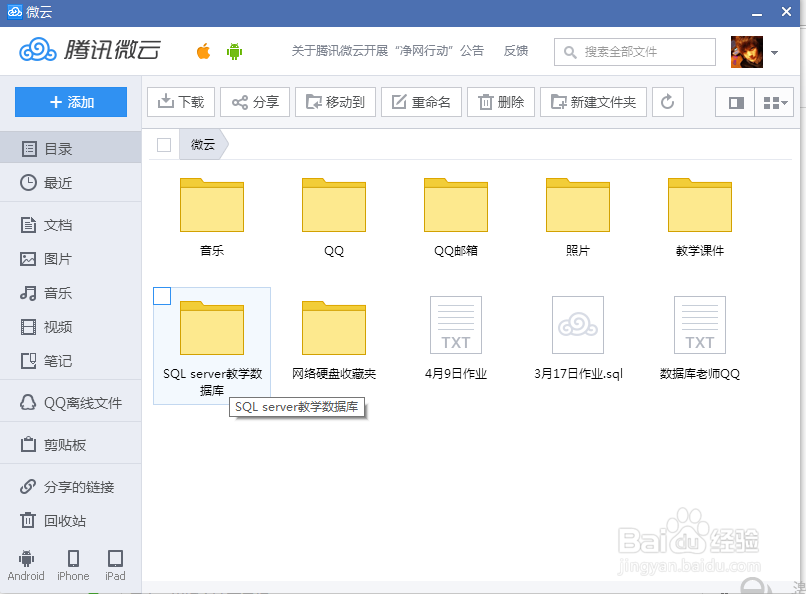Select 音乐 music in the sidebar
The height and width of the screenshot is (594, 806).
tap(70, 293)
